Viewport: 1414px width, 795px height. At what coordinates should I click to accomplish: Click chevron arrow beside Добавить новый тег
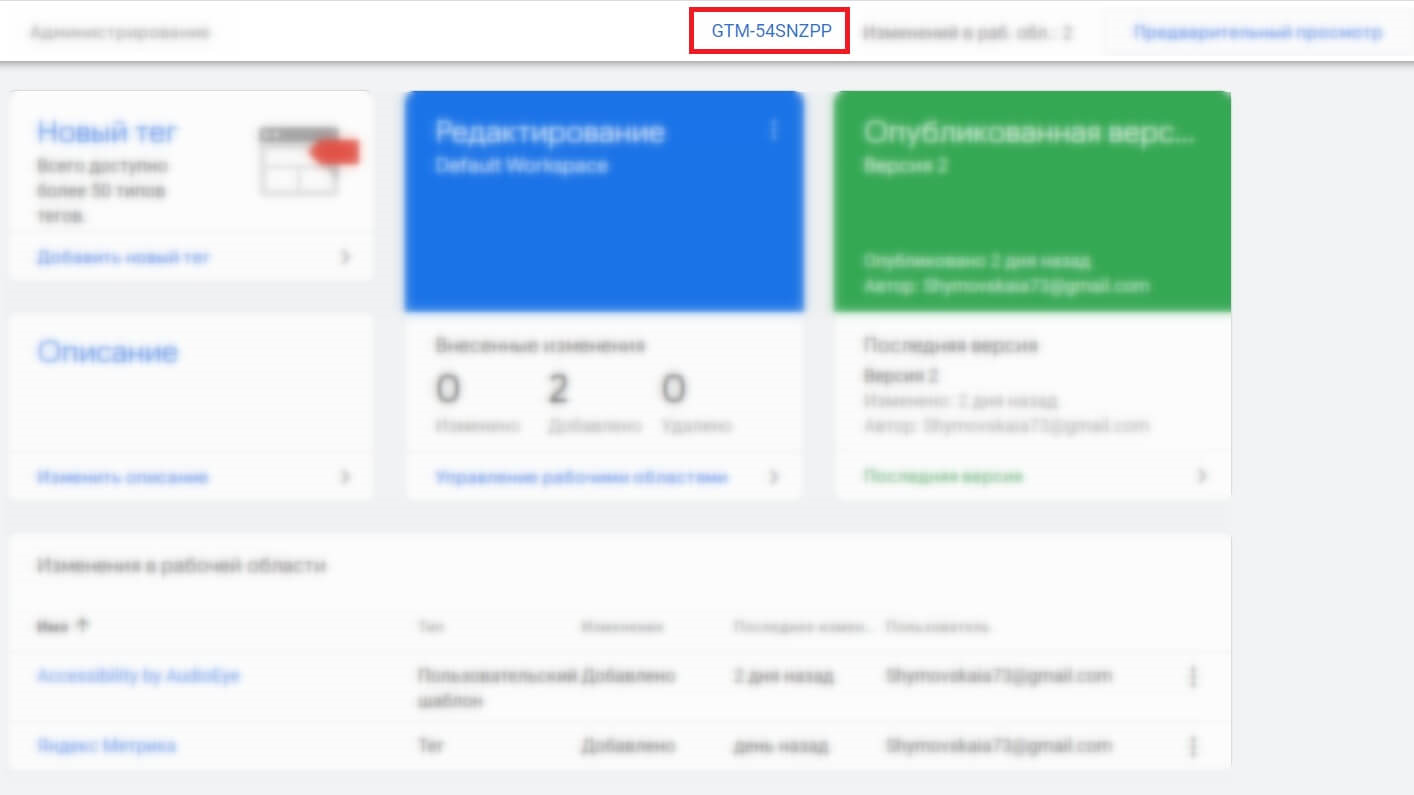click(x=345, y=257)
